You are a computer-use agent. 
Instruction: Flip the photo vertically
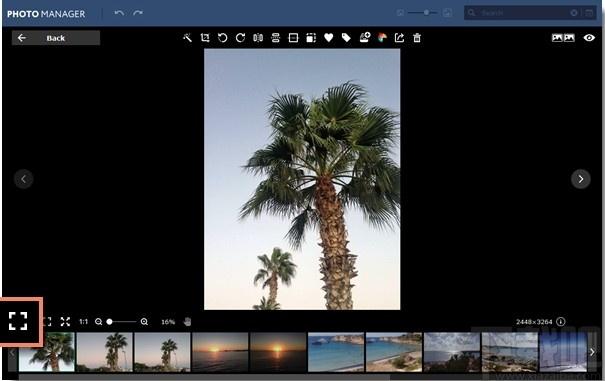(x=275, y=38)
